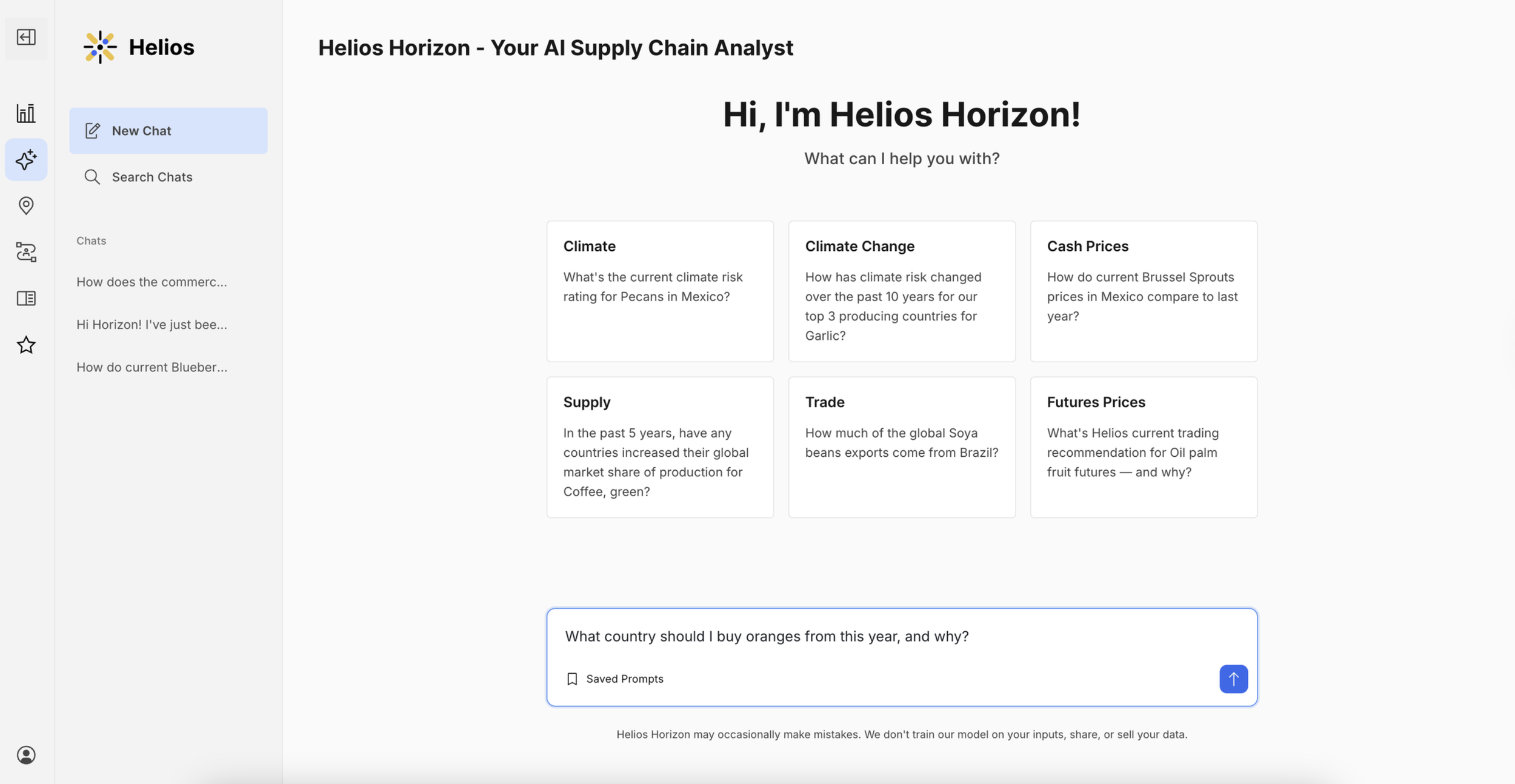Open the reading panel icon in sidebar
1515x784 pixels.
[26, 299]
